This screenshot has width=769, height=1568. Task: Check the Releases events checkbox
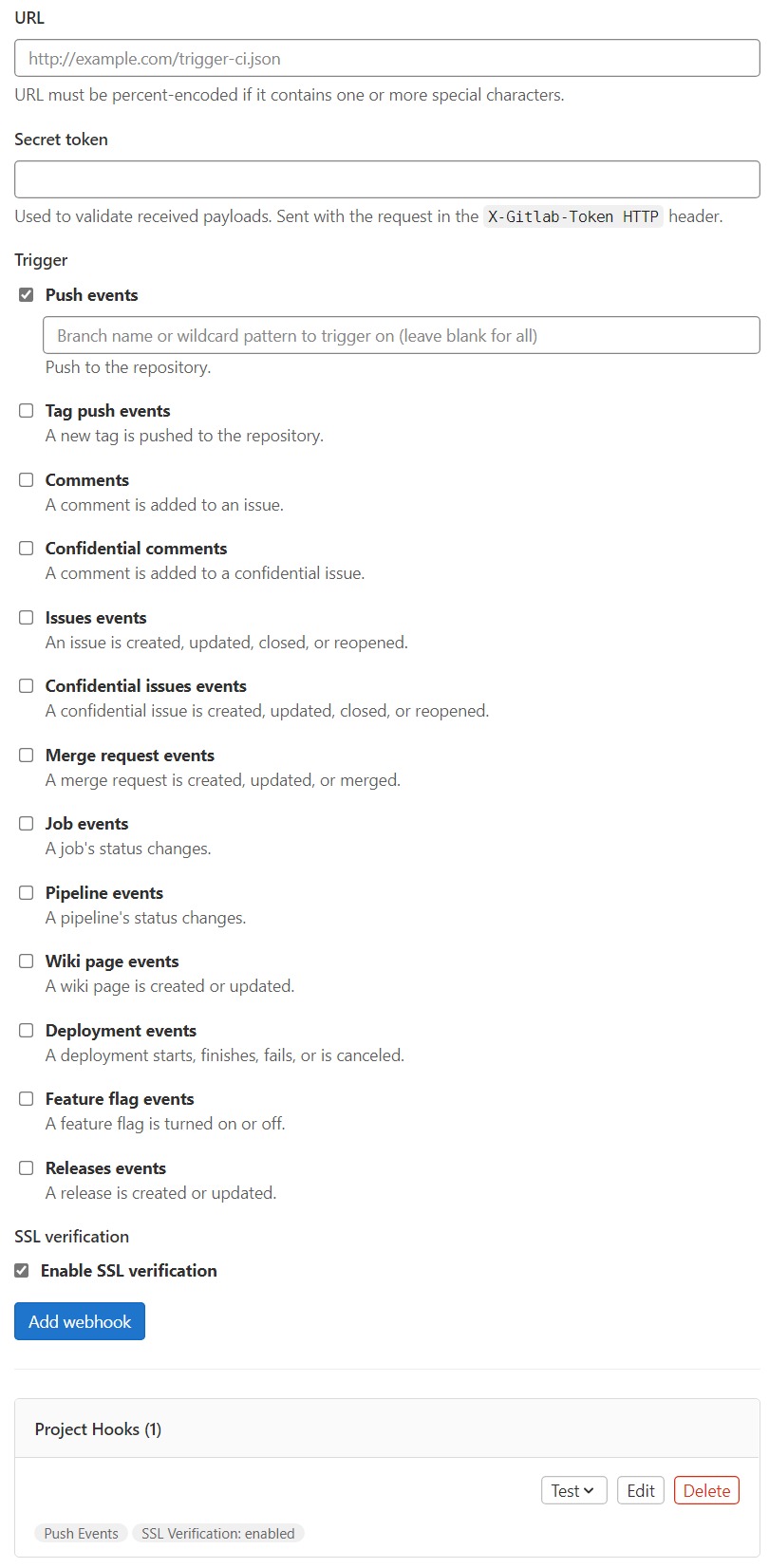26,1167
